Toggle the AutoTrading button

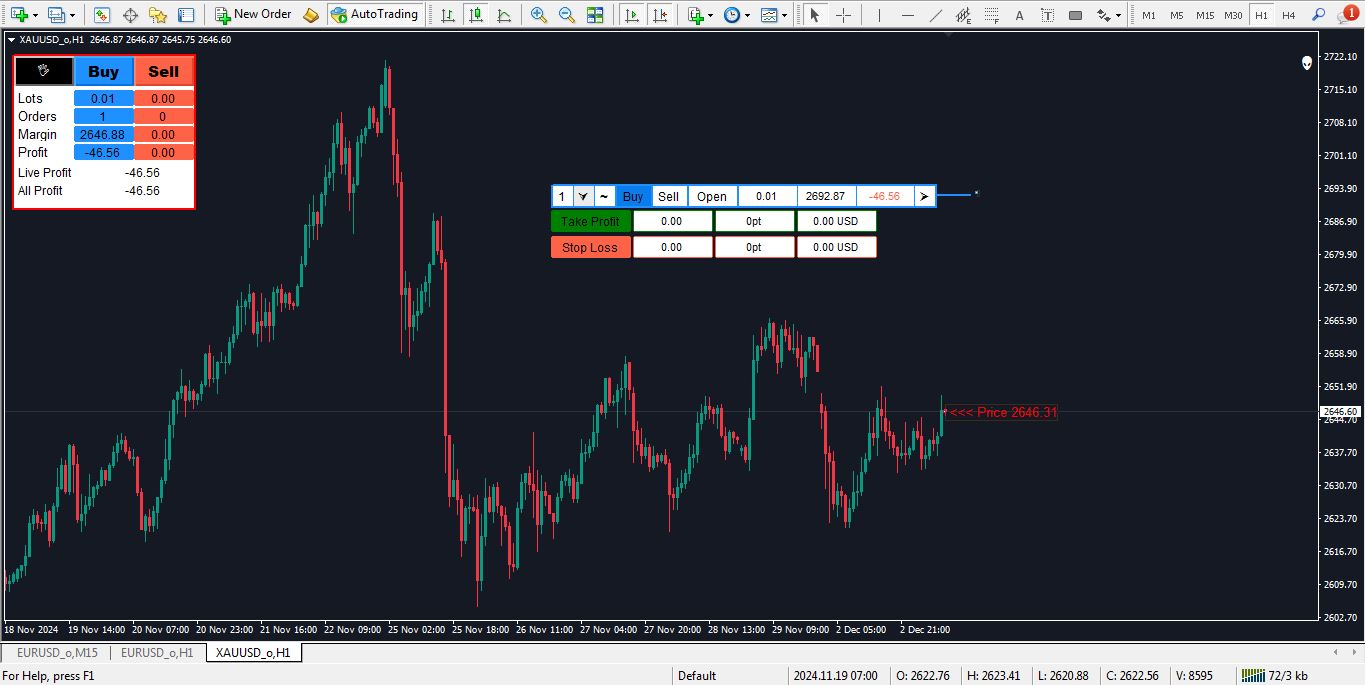click(374, 15)
